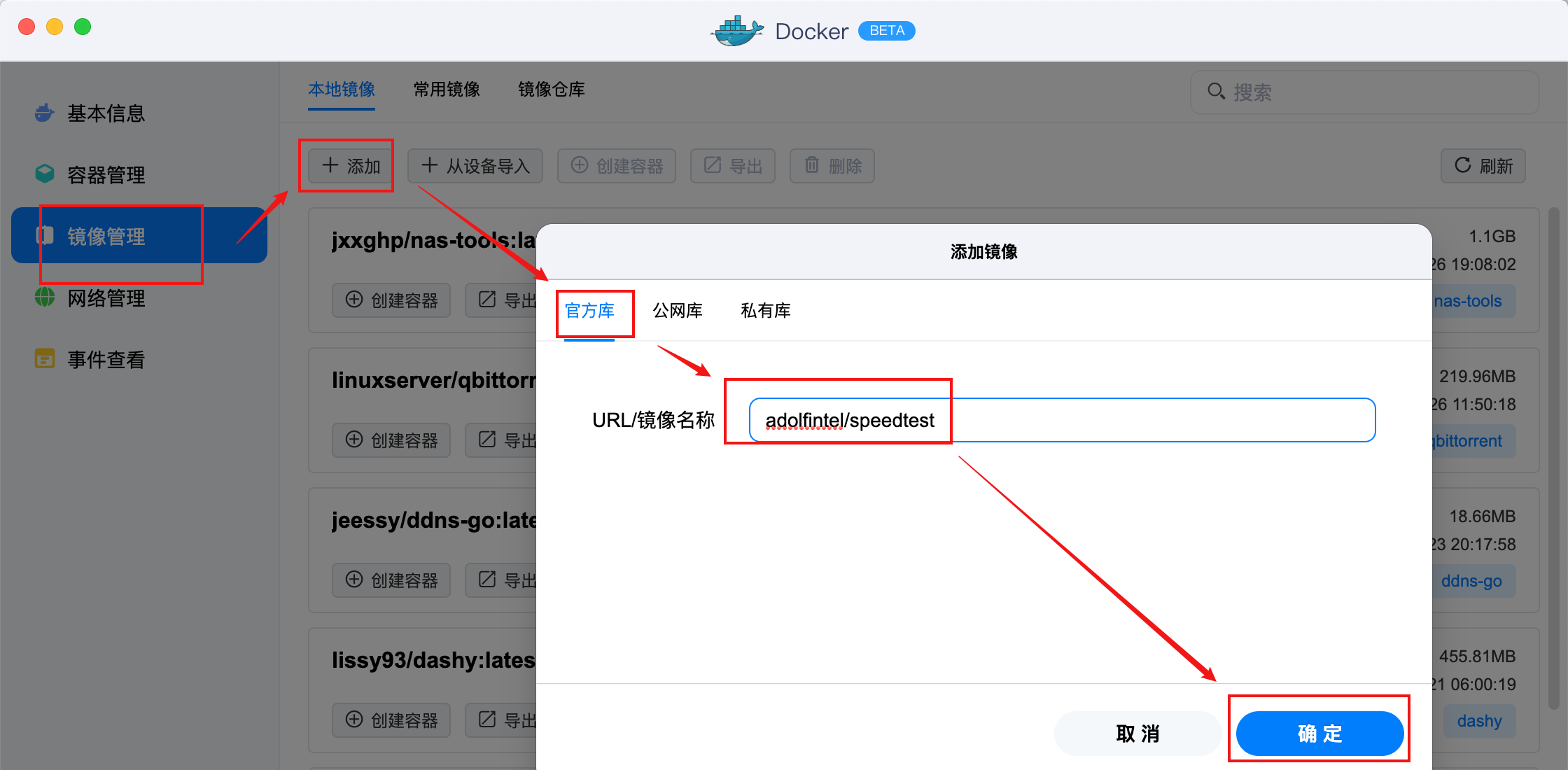The image size is (1568, 770).
Task: Create container for lissy93/dashy image
Action: [x=391, y=720]
